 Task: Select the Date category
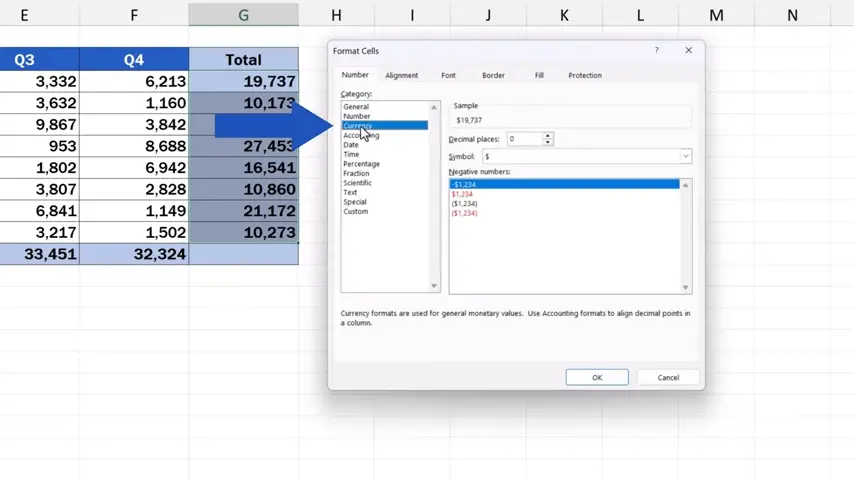(351, 145)
